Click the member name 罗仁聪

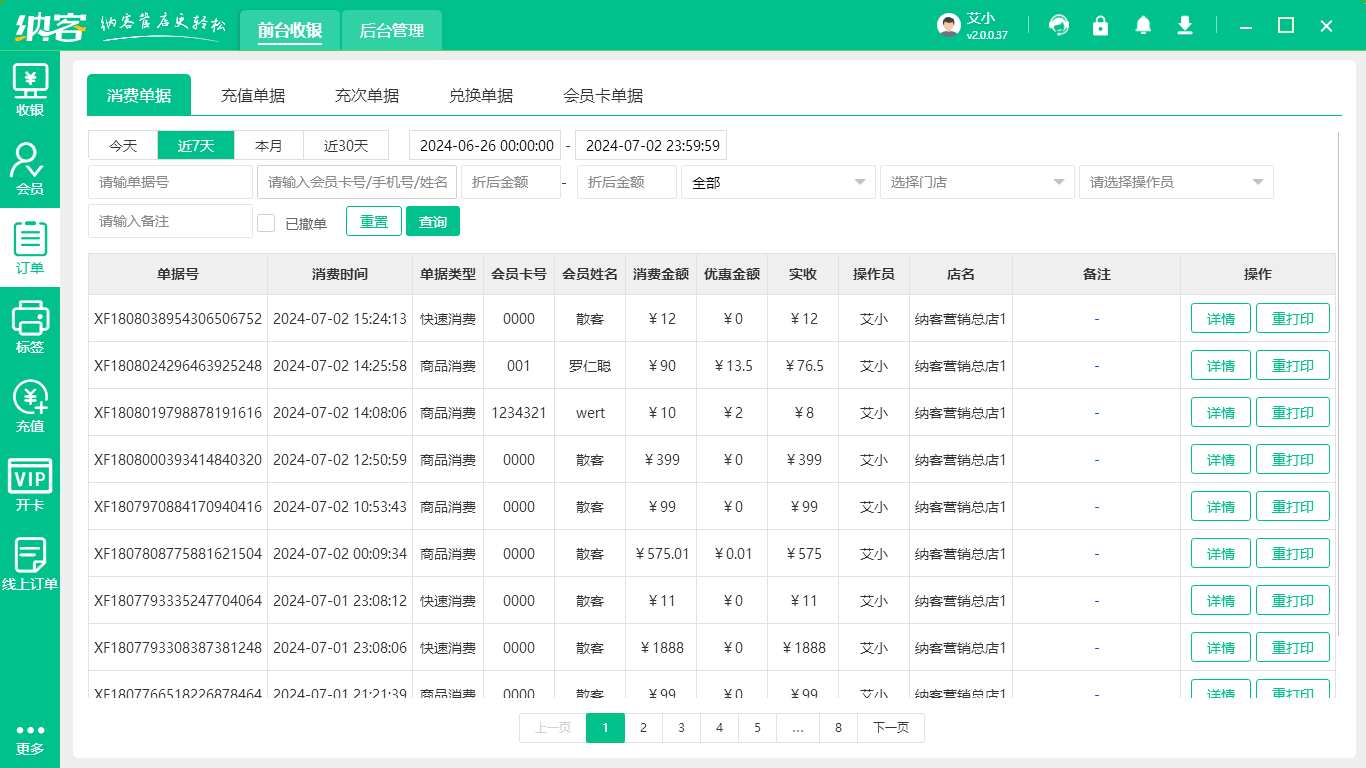pyautogui.click(x=590, y=366)
